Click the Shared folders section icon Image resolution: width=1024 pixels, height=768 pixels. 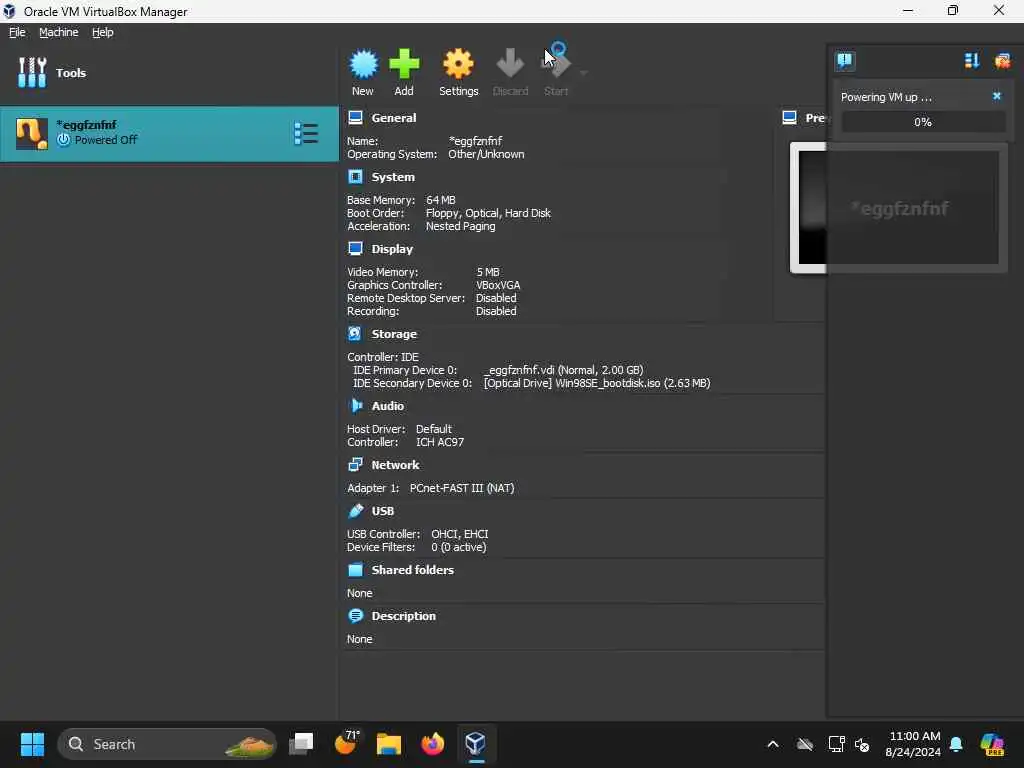355,569
